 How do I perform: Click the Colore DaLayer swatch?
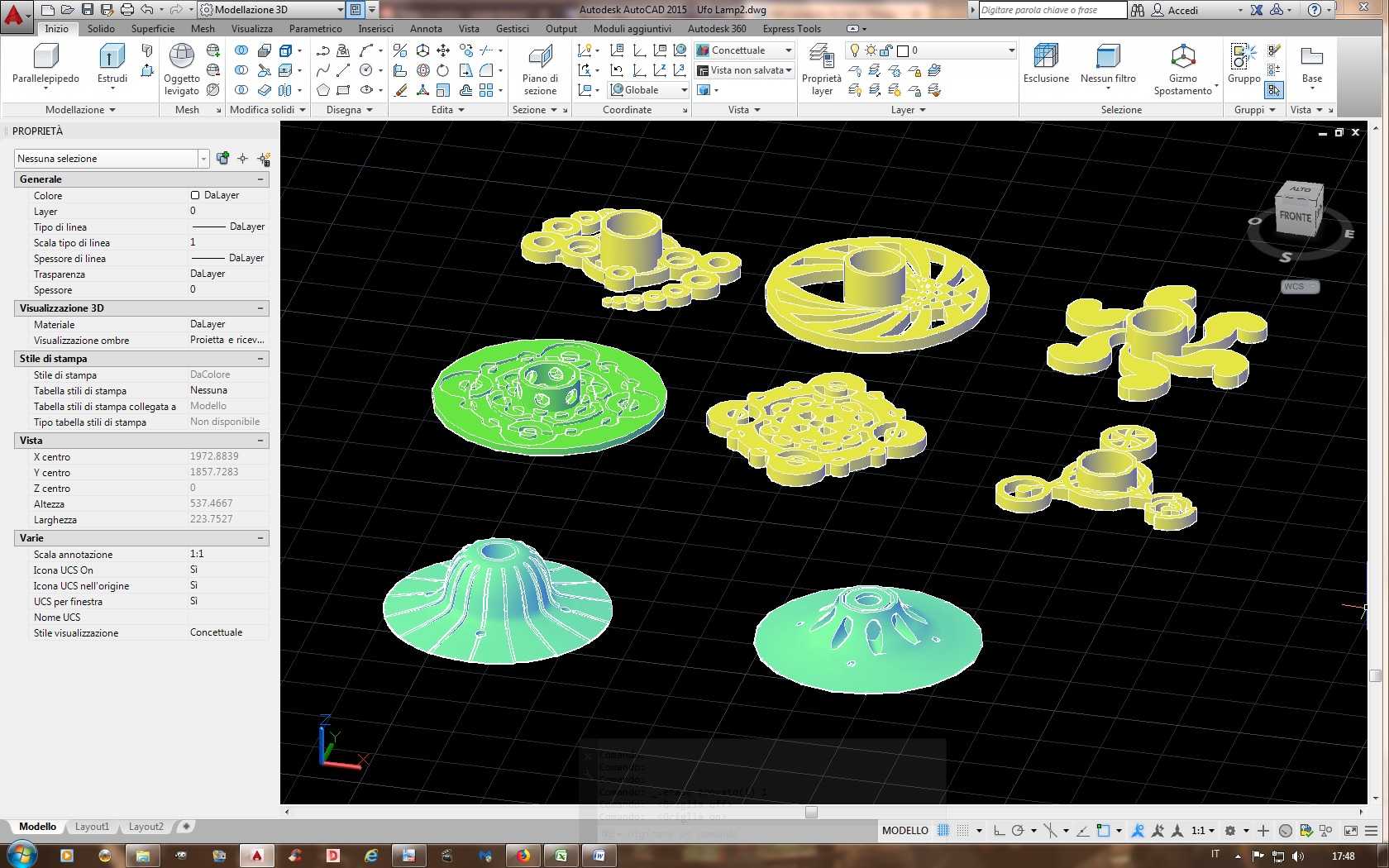click(195, 196)
